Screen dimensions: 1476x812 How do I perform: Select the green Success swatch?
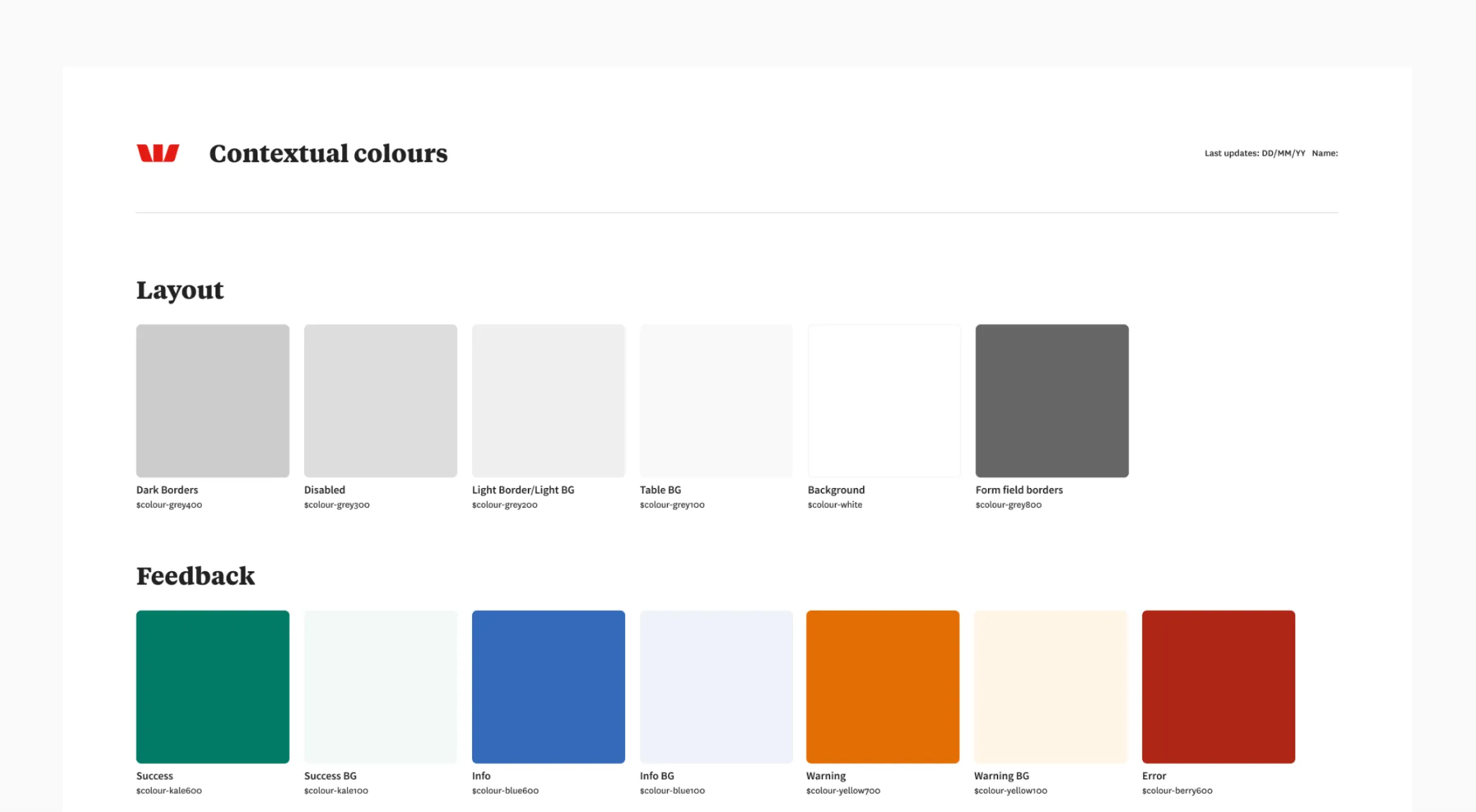coord(213,686)
